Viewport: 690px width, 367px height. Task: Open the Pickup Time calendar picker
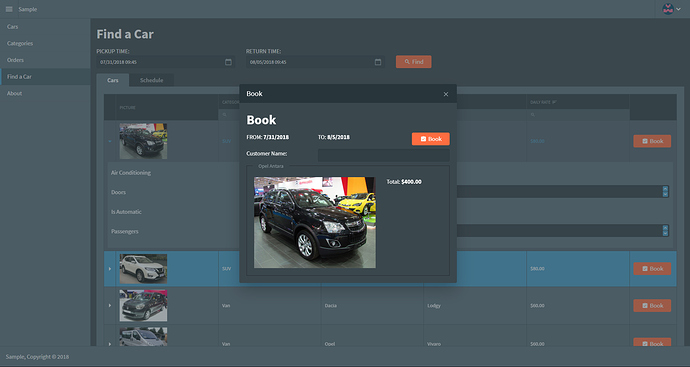coord(228,62)
